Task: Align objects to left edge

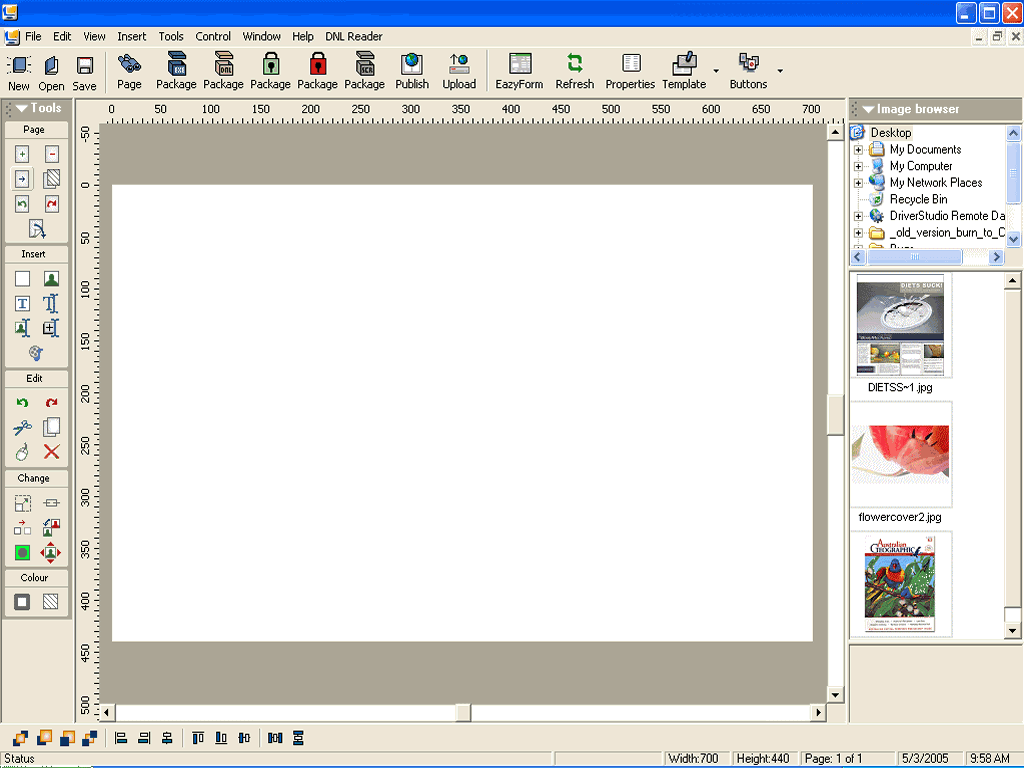Action: 121,738
